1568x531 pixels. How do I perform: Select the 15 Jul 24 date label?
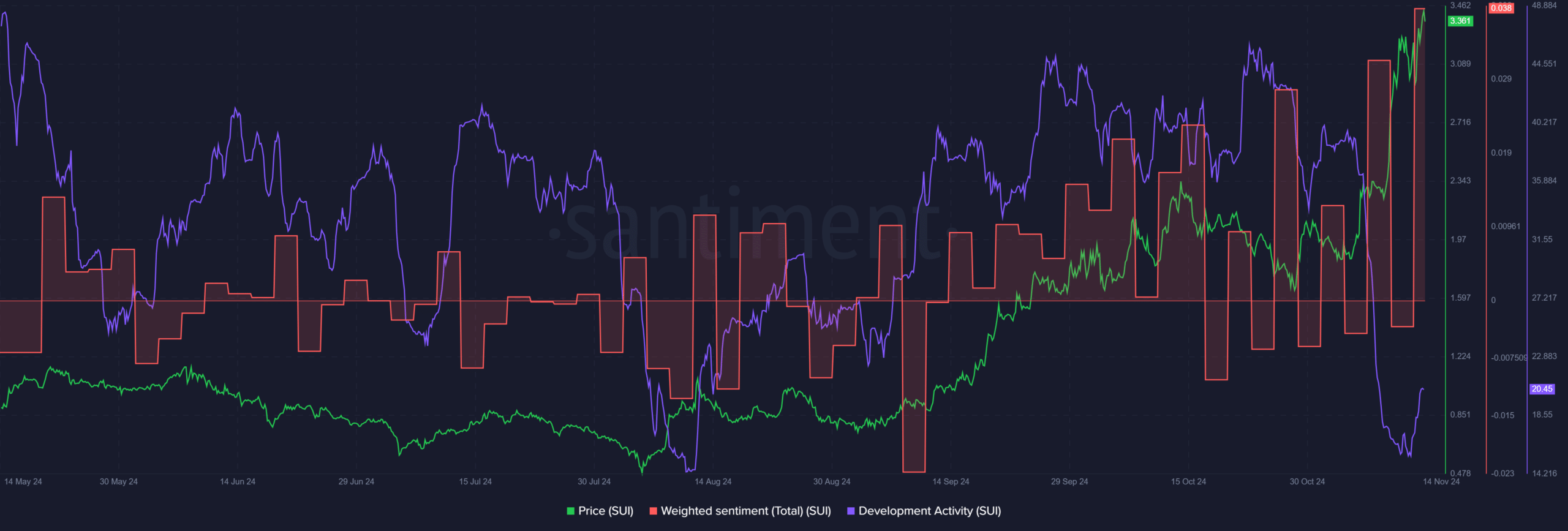point(475,481)
